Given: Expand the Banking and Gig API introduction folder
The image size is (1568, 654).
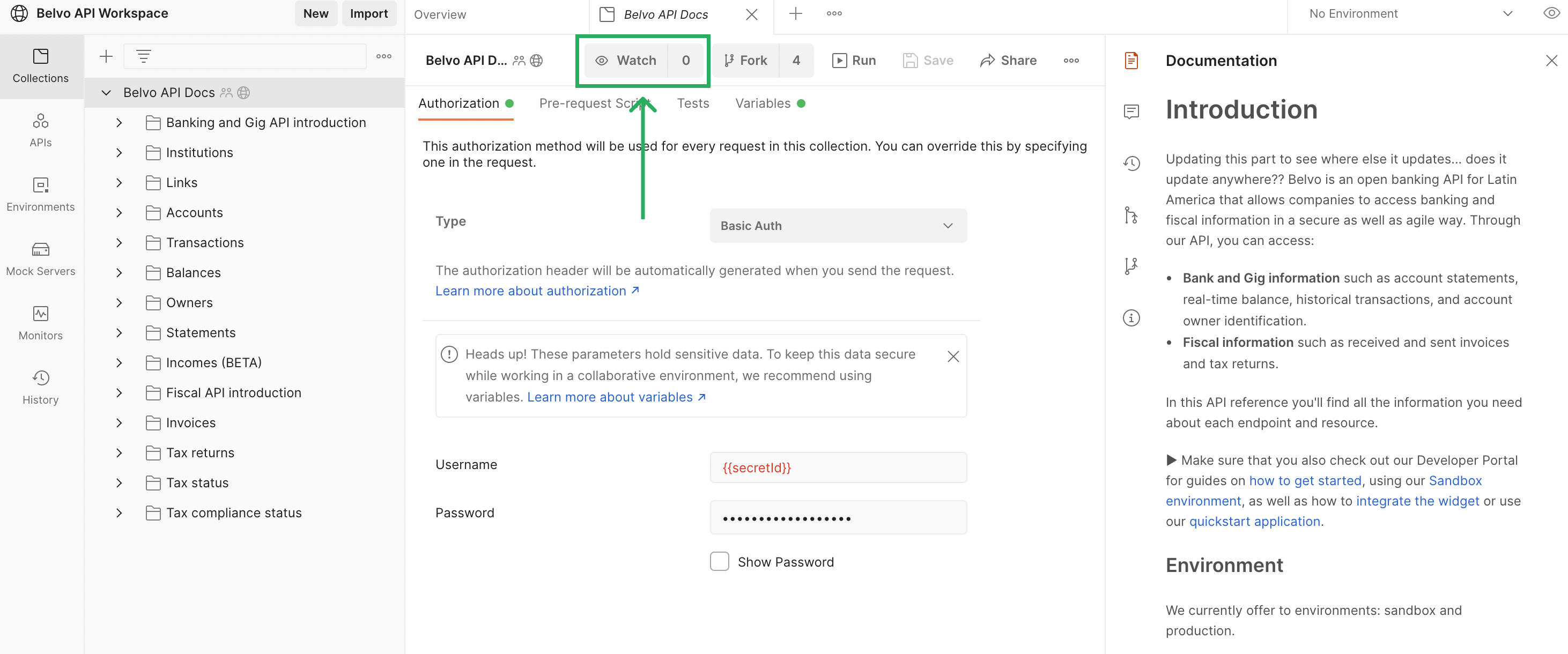Looking at the screenshot, I should click(119, 123).
